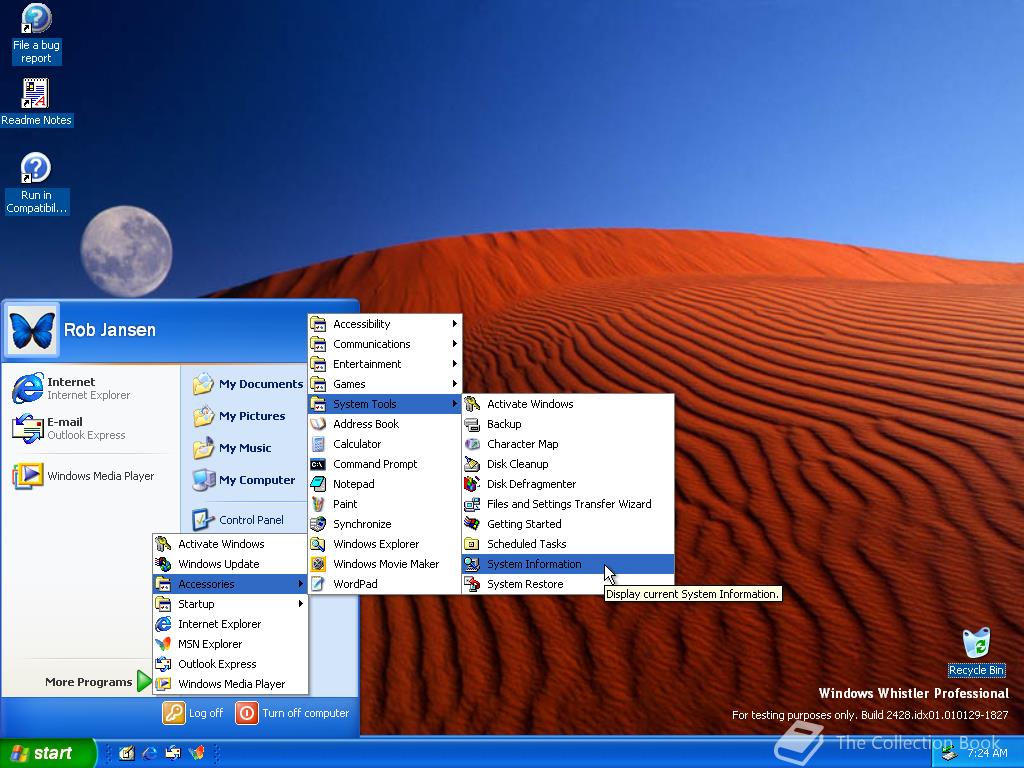The width and height of the screenshot is (1024, 768).
Task: Open the Run in Compatibility desktop shortcut
Action: click(36, 183)
